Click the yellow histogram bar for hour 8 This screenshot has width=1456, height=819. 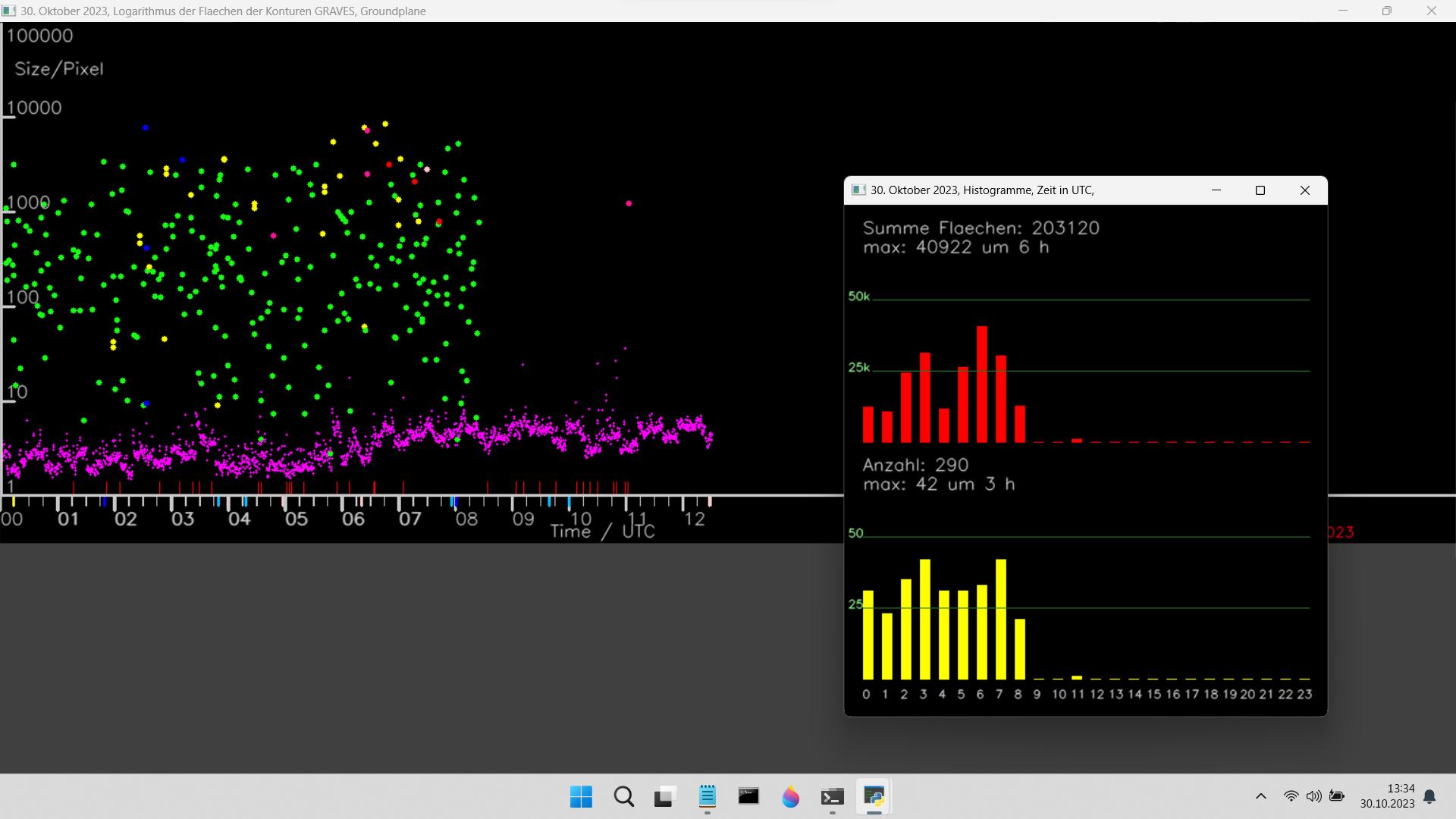(1020, 649)
